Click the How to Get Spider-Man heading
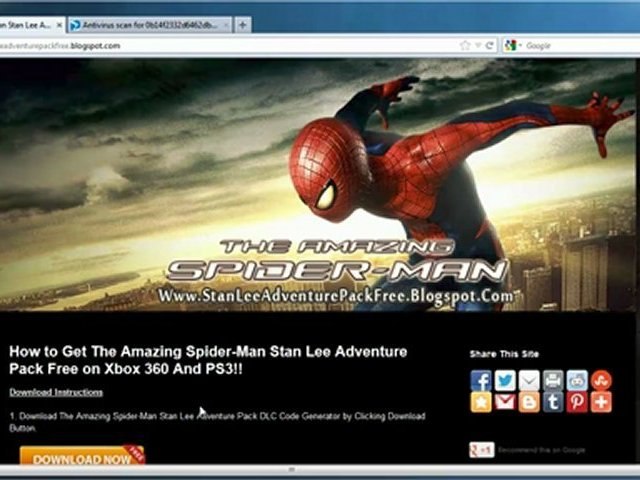Image resolution: width=640 pixels, height=480 pixels. [x=208, y=360]
